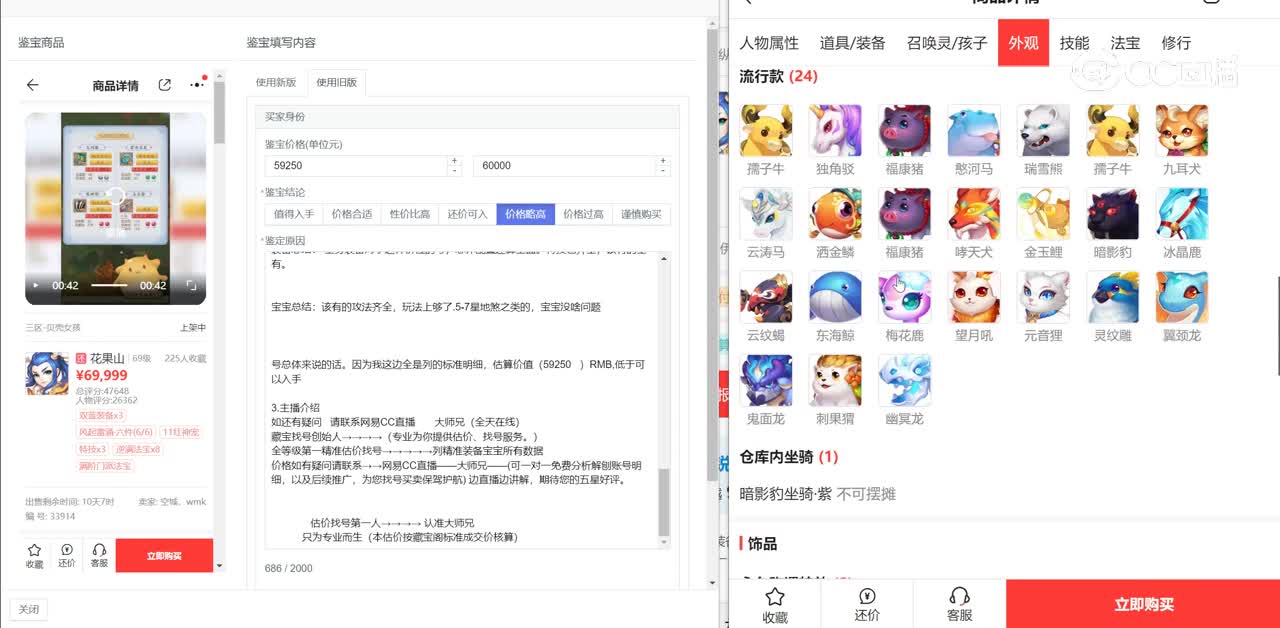This screenshot has width=1280, height=628.
Task: Open video fullscreen mode
Action: [x=191, y=285]
